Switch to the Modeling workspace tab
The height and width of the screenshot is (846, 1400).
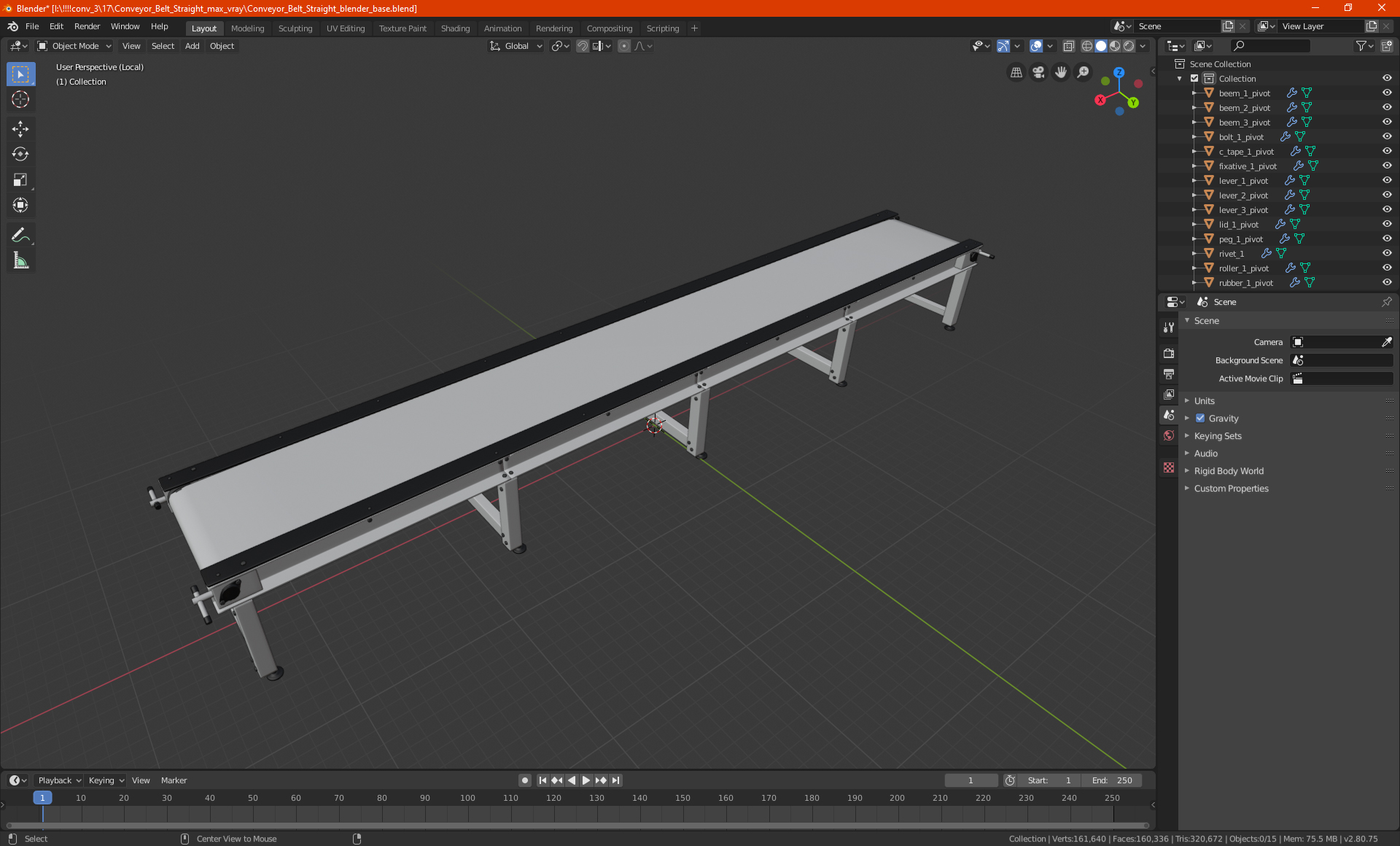pos(247,28)
